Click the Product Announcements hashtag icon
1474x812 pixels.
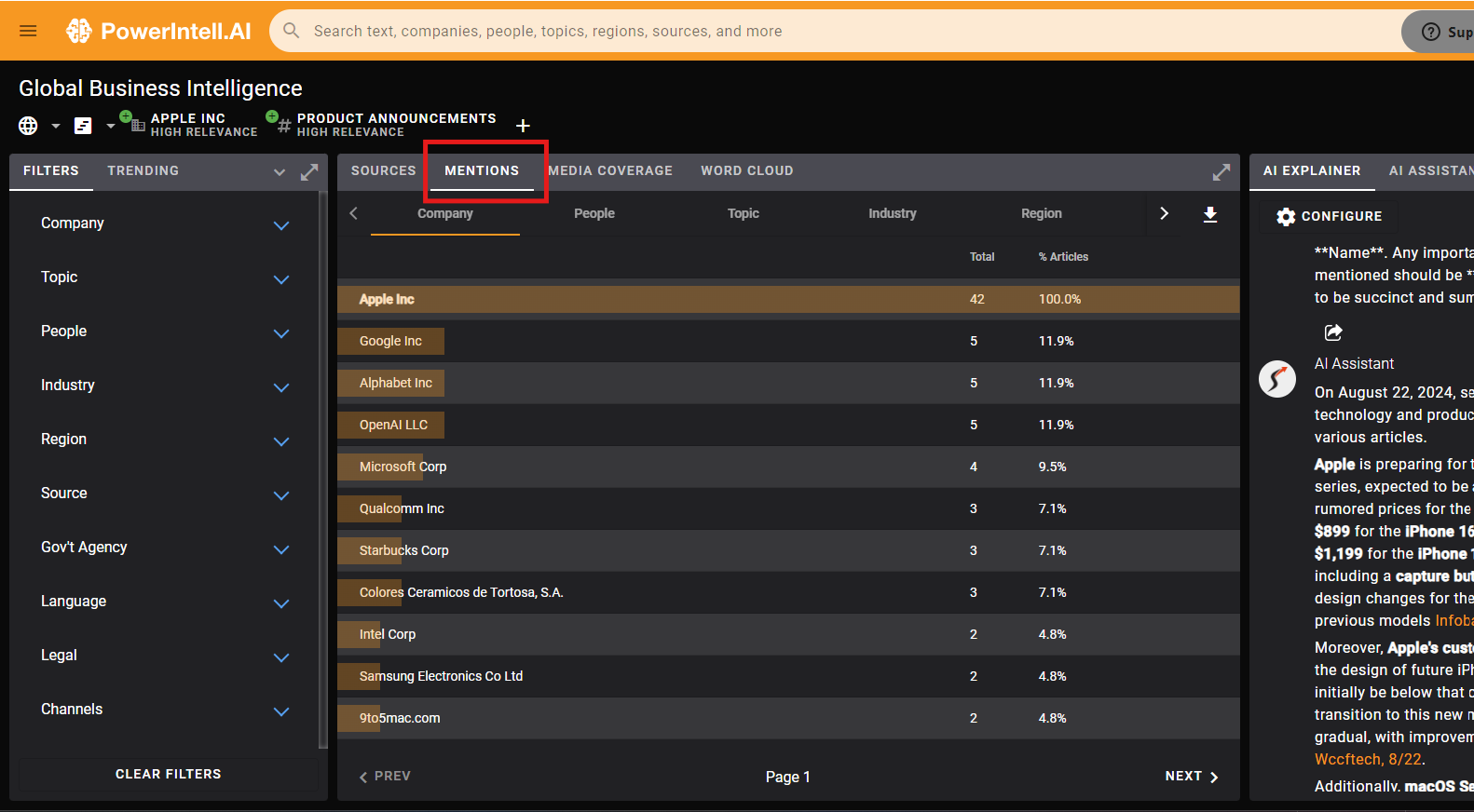[284, 126]
